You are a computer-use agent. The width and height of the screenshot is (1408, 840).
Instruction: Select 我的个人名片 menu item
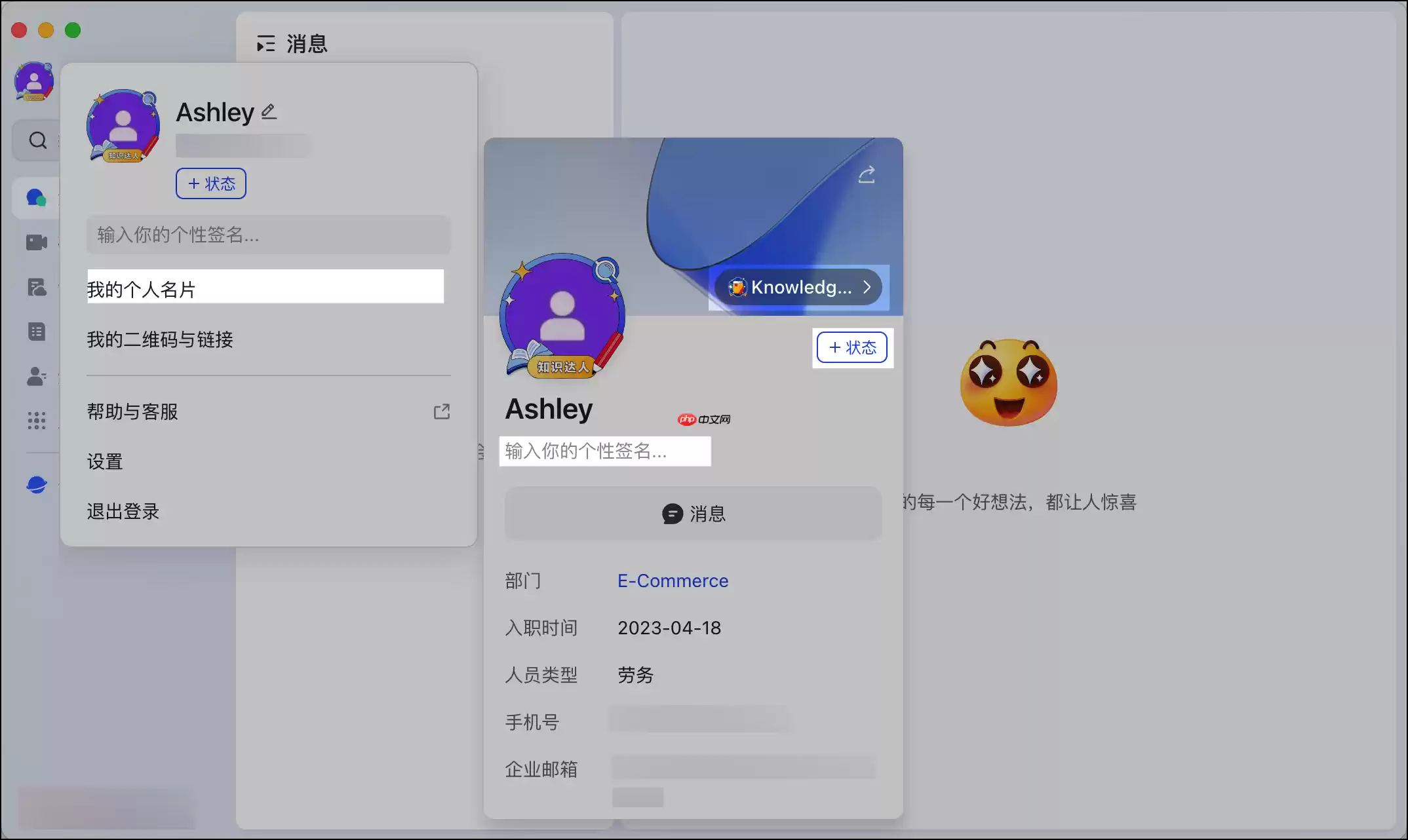142,288
